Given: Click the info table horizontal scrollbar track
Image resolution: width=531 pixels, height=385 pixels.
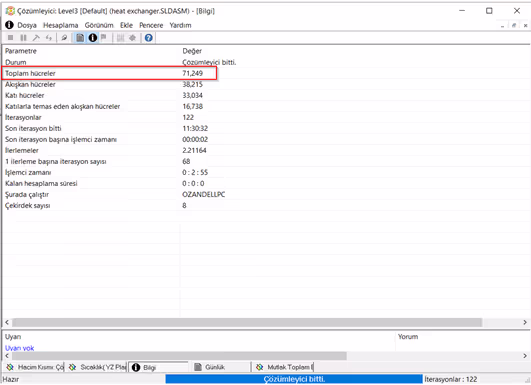Looking at the screenshot, I should 266,322.
